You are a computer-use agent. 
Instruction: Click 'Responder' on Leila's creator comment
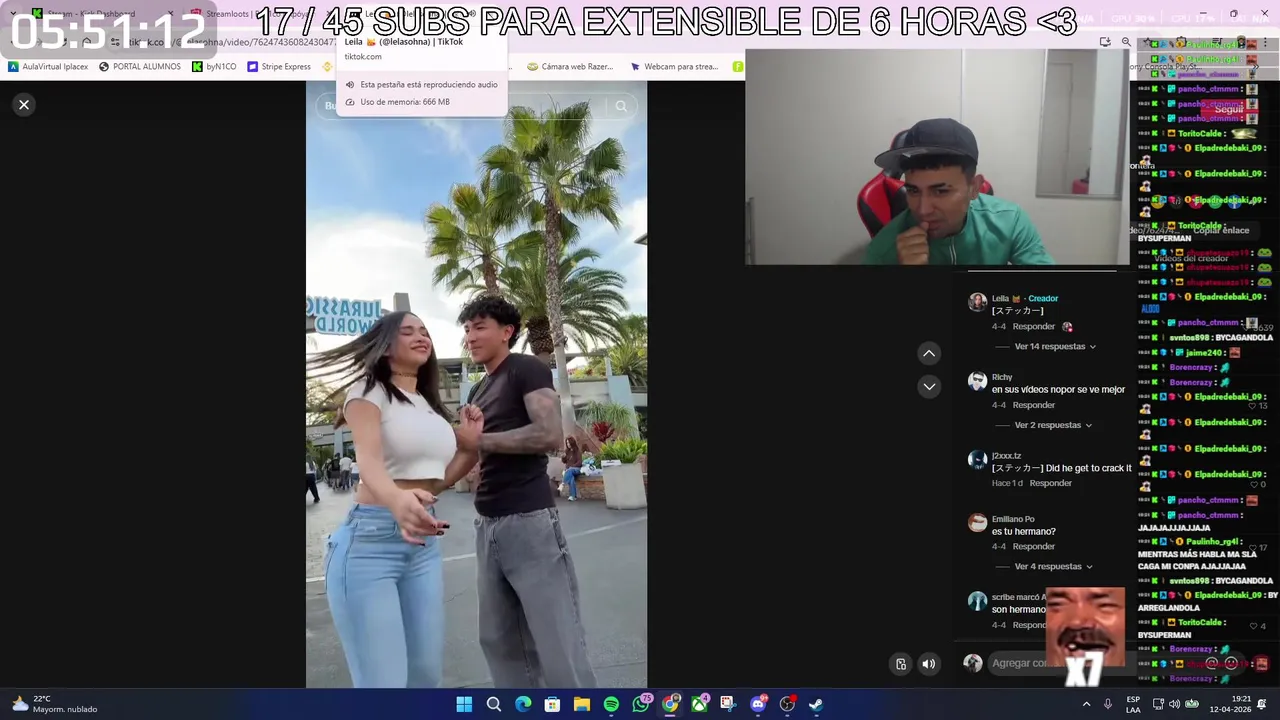1034,327
